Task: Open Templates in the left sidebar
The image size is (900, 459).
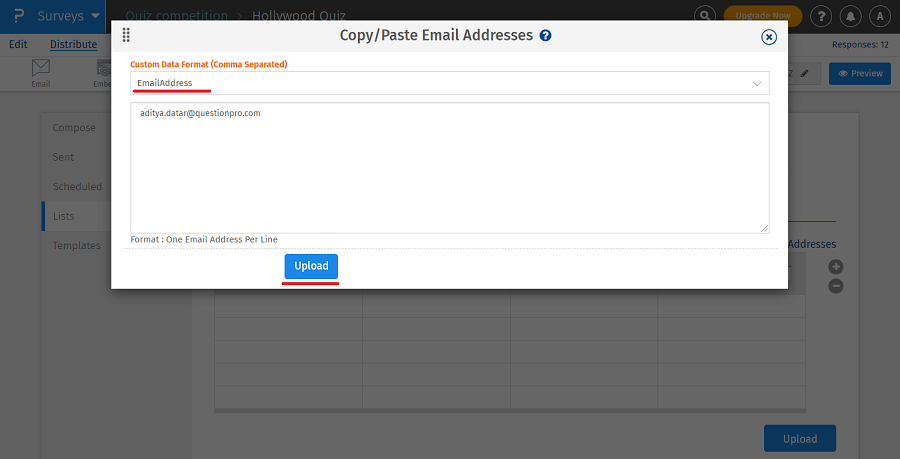Action: pyautogui.click(x=77, y=245)
